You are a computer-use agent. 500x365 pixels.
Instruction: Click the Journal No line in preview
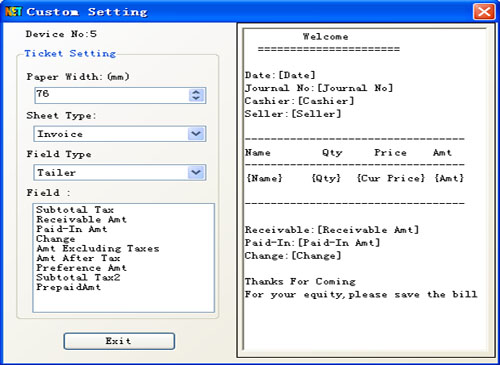pos(319,88)
